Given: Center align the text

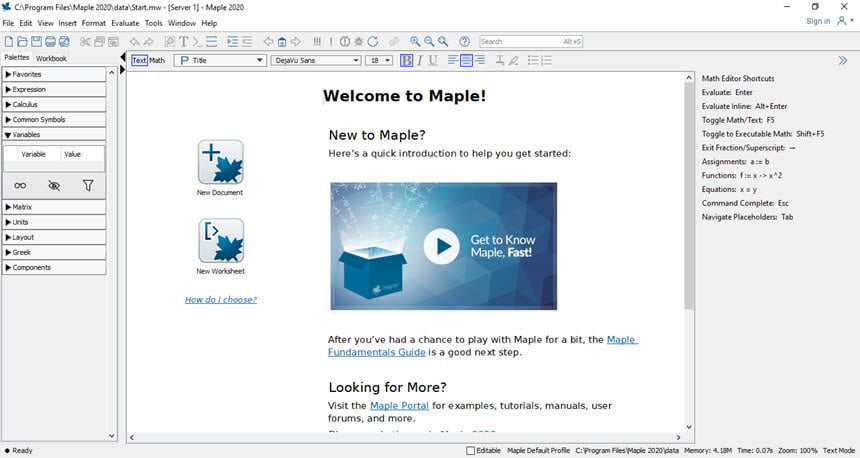Looking at the screenshot, I should 466,60.
